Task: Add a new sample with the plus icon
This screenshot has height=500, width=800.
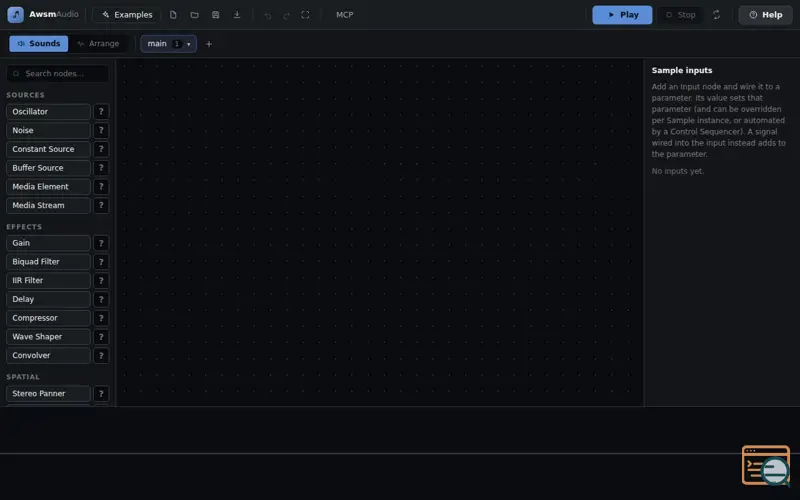Action: (x=209, y=44)
